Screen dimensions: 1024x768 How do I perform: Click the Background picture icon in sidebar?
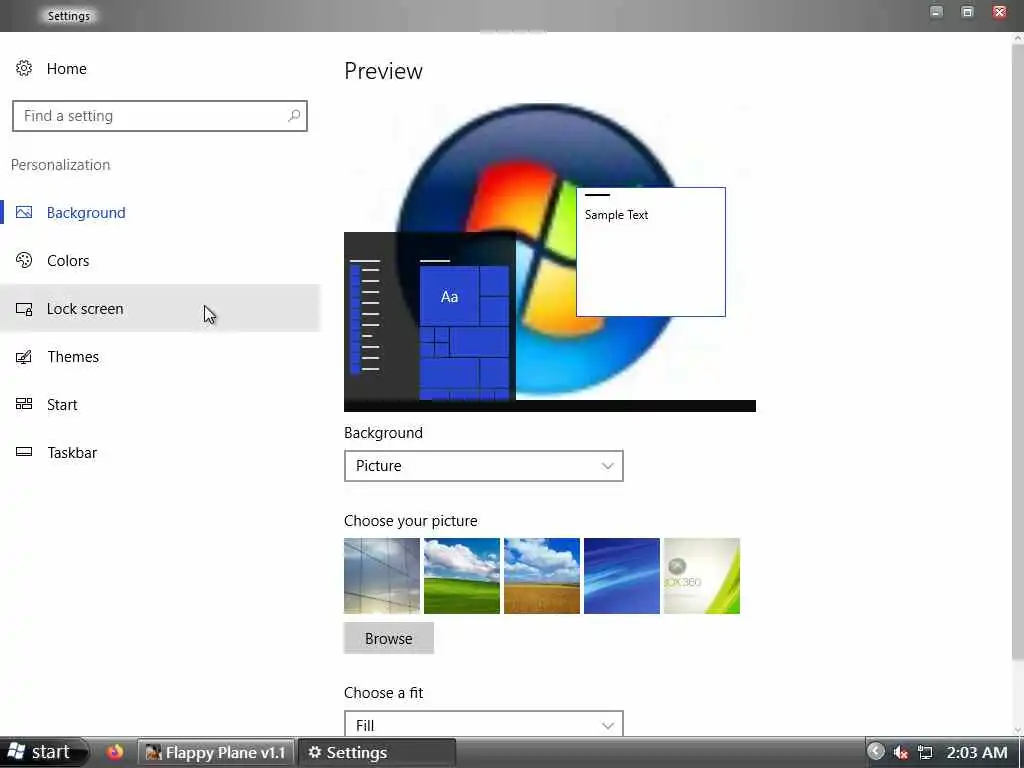pos(24,212)
